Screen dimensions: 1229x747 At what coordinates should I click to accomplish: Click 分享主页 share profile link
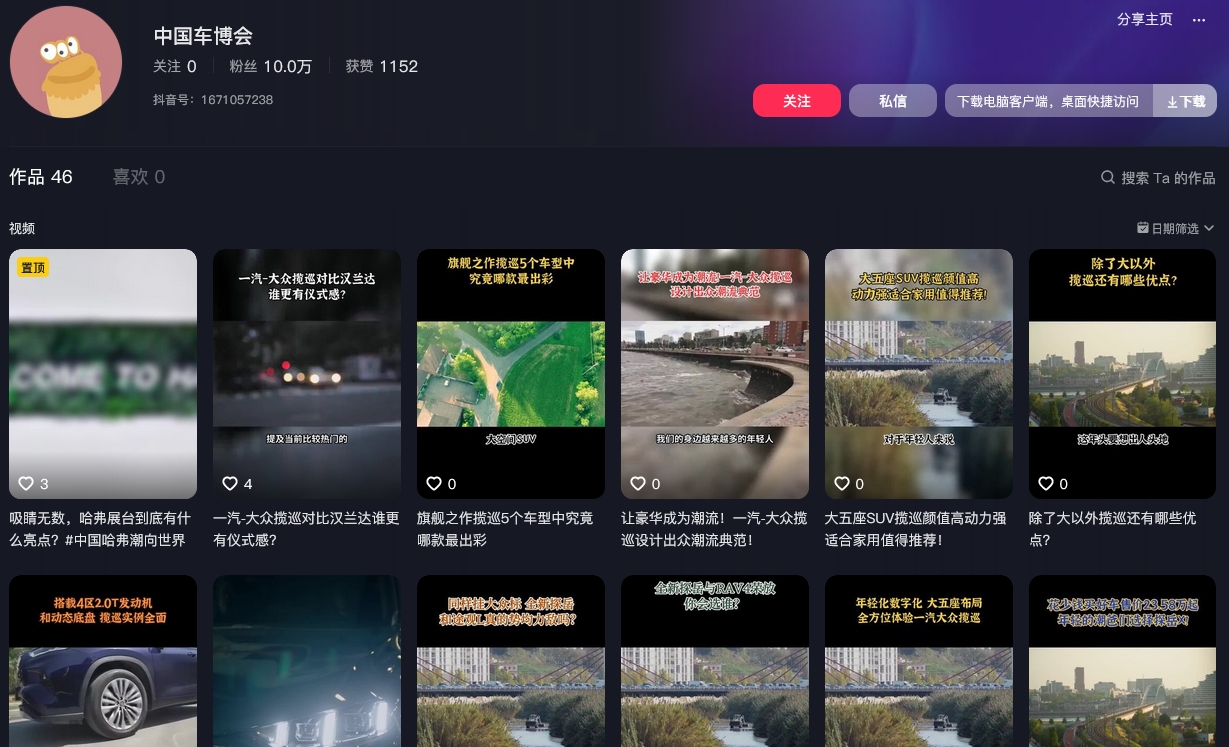[1145, 20]
